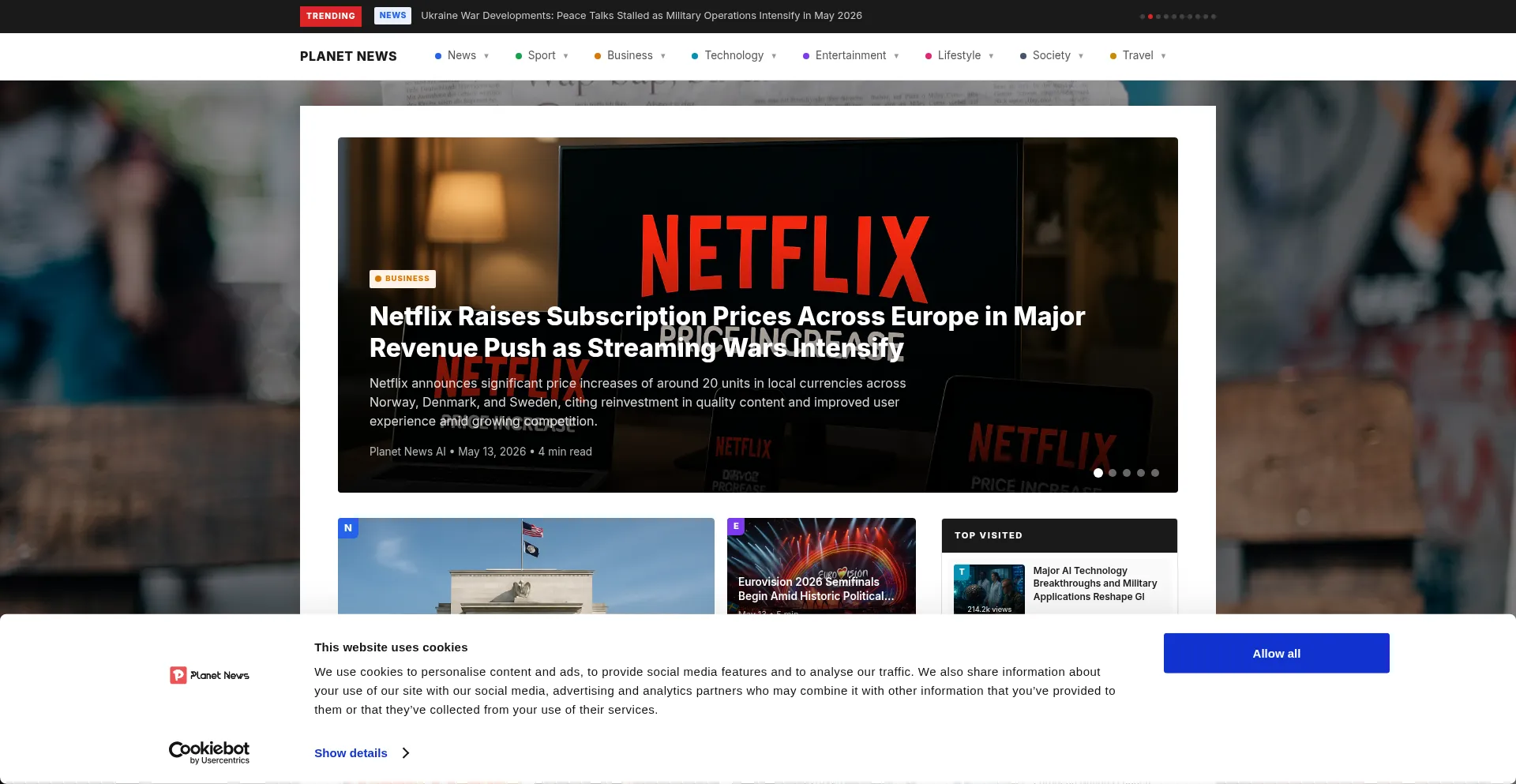Click the Allow all cookies button

coord(1277,653)
